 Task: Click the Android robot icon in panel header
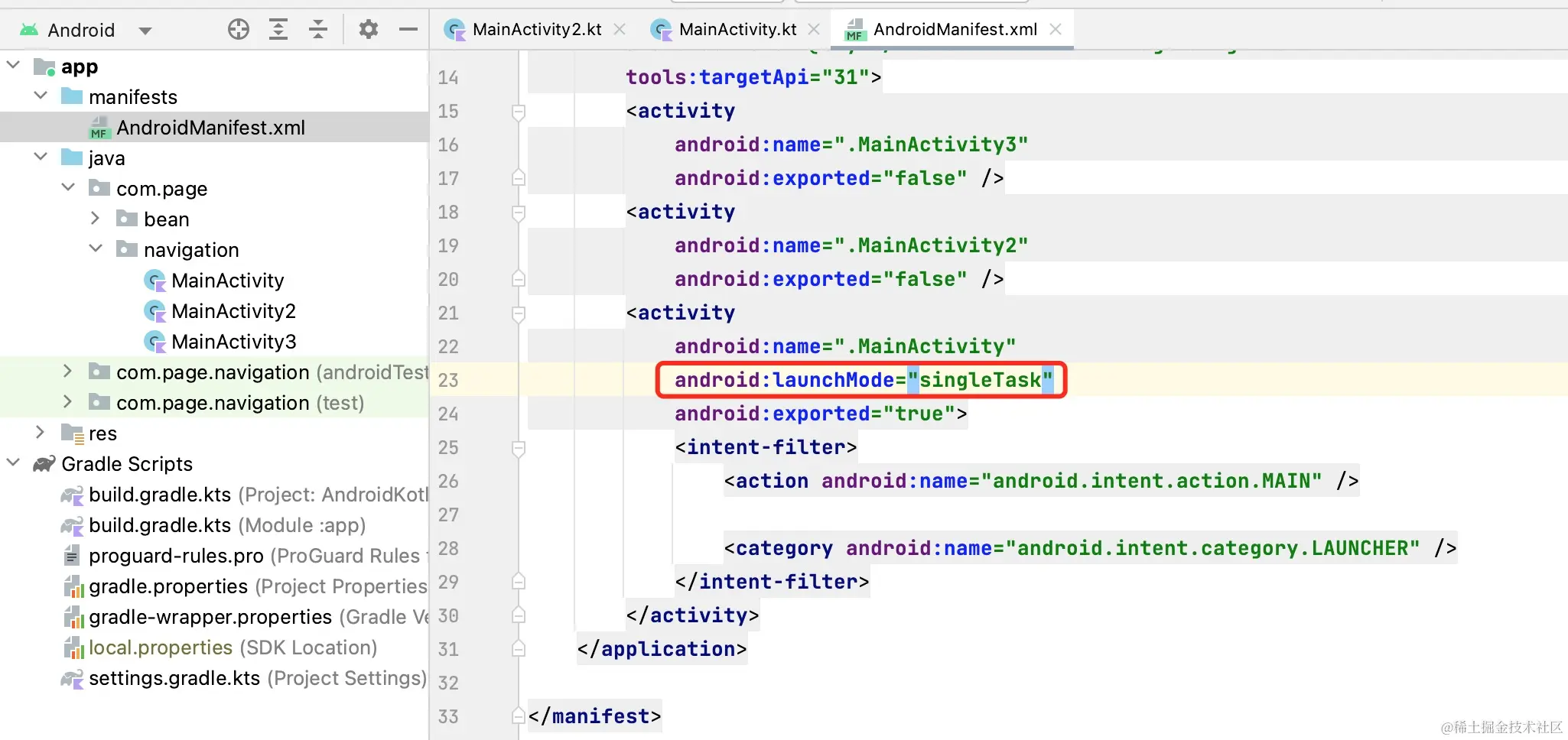tap(29, 30)
